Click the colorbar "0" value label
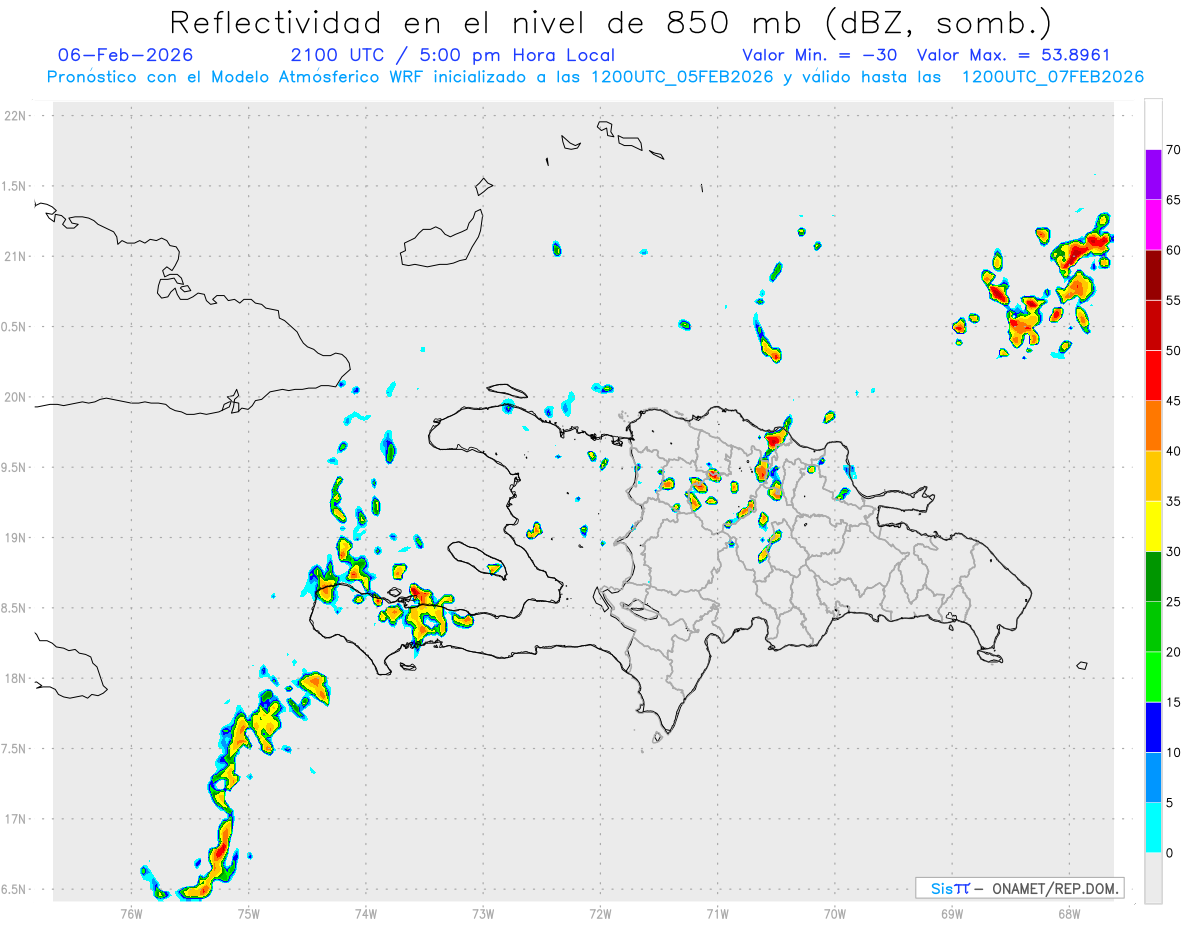This screenshot has height=927, width=1200. pyautogui.click(x=1170, y=853)
